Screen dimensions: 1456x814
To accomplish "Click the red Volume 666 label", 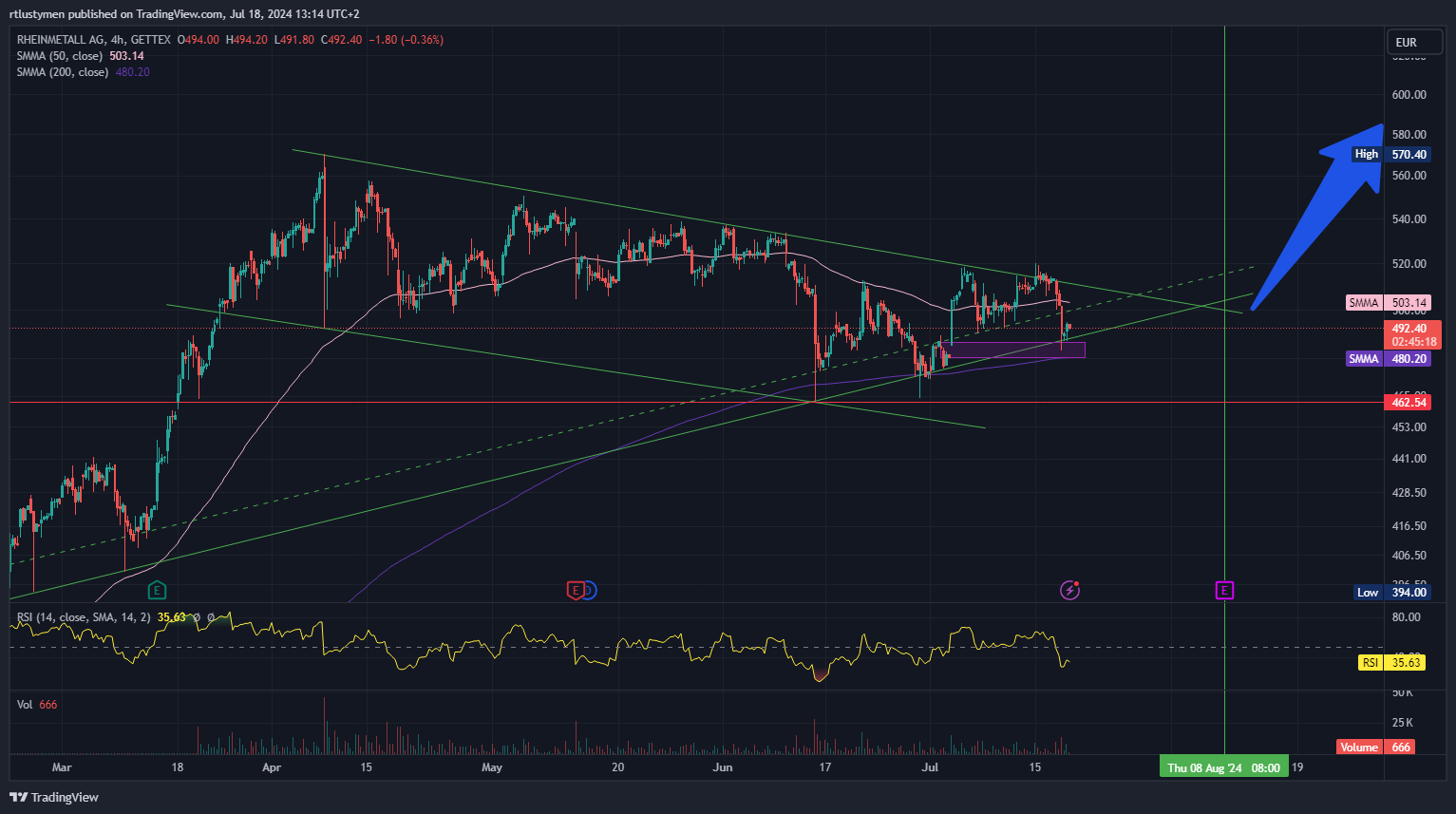I will (x=1375, y=748).
